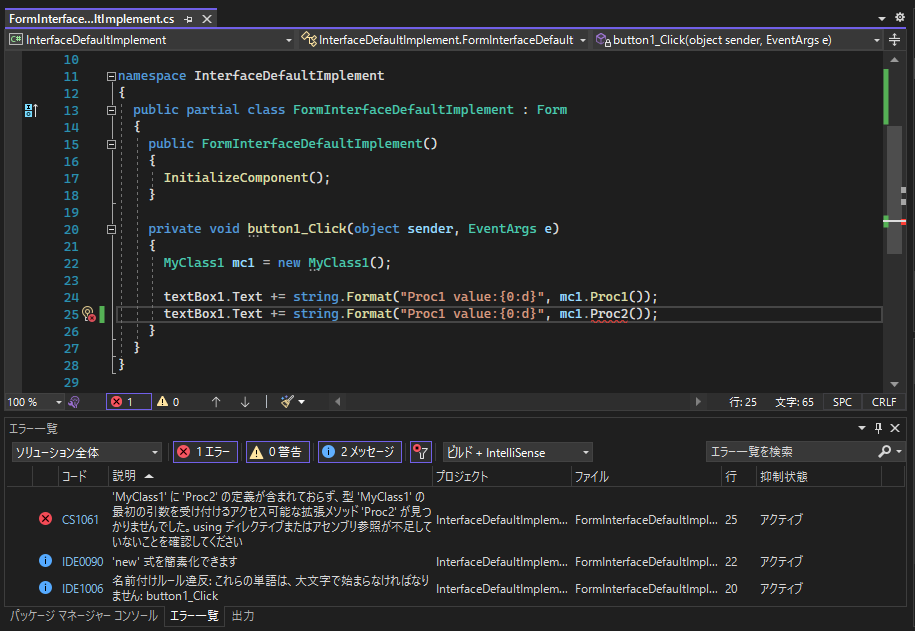Open the error list window options dropdown
Screen dimensions: 915x631
[861, 428]
